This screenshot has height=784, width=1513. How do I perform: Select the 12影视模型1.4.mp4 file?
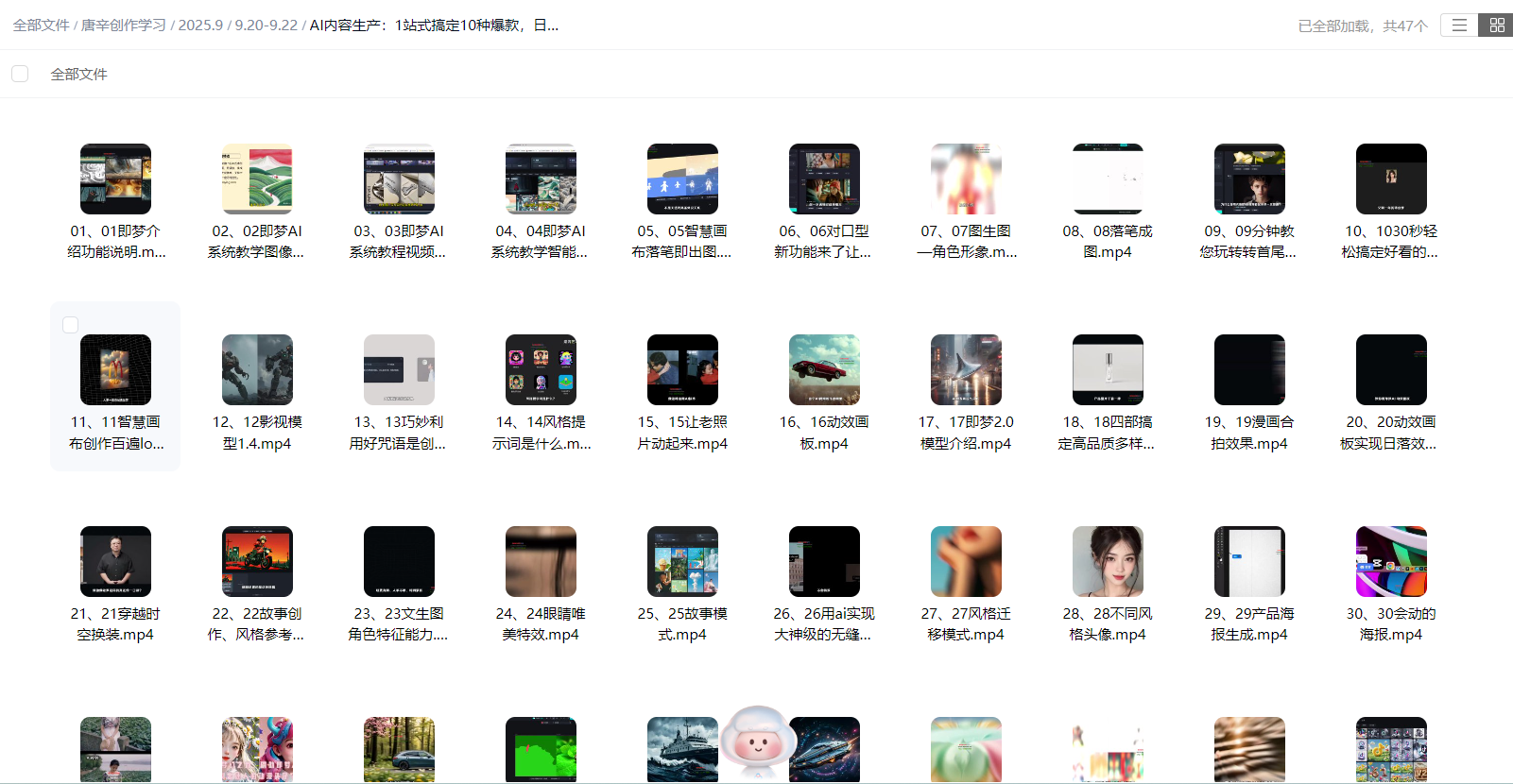(257, 370)
